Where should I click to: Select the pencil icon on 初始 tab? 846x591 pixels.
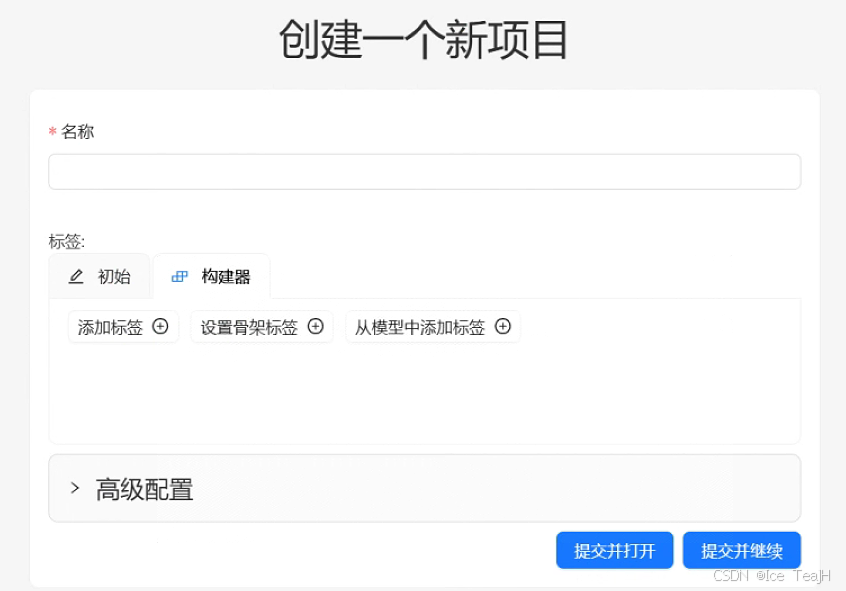tap(77, 277)
